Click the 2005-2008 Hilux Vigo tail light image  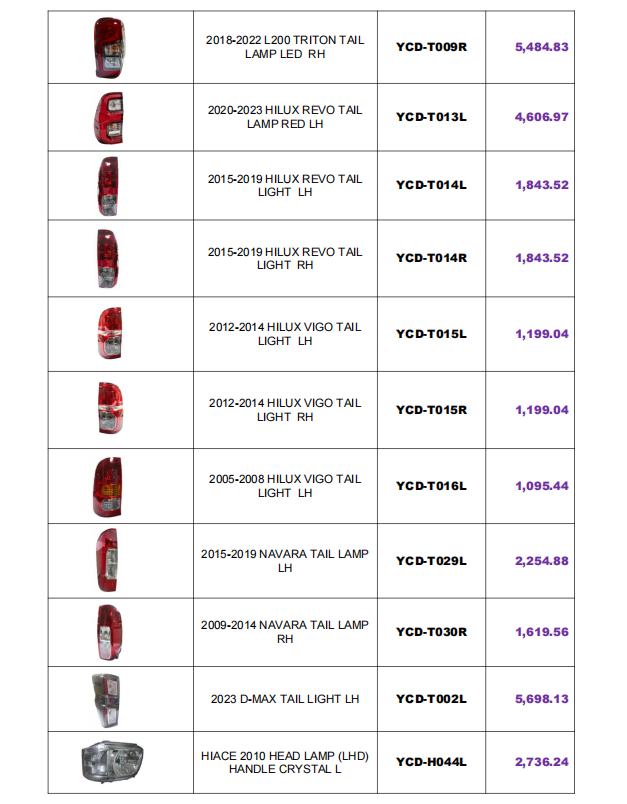[108, 487]
